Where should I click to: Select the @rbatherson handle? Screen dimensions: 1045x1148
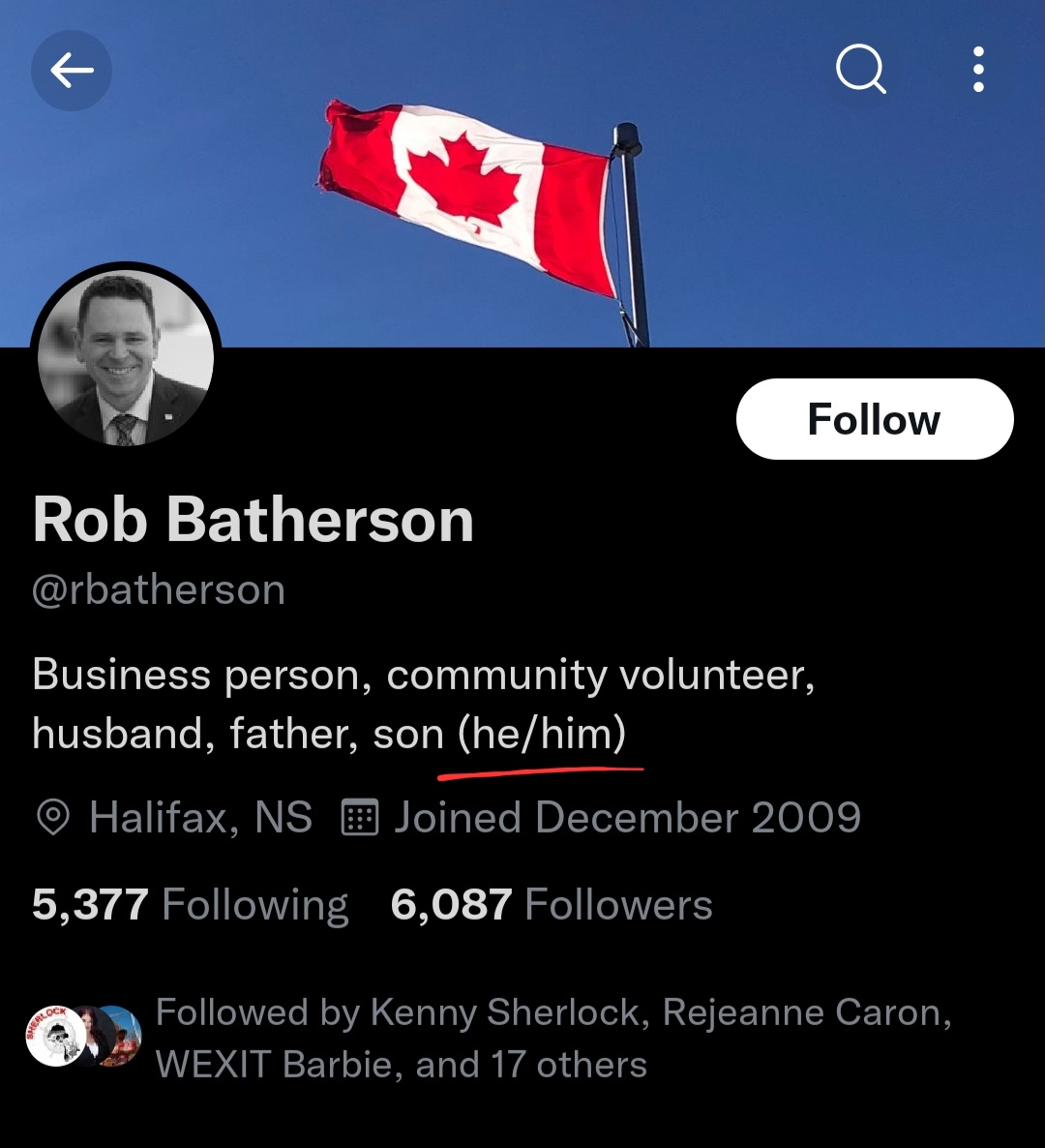pos(159,590)
